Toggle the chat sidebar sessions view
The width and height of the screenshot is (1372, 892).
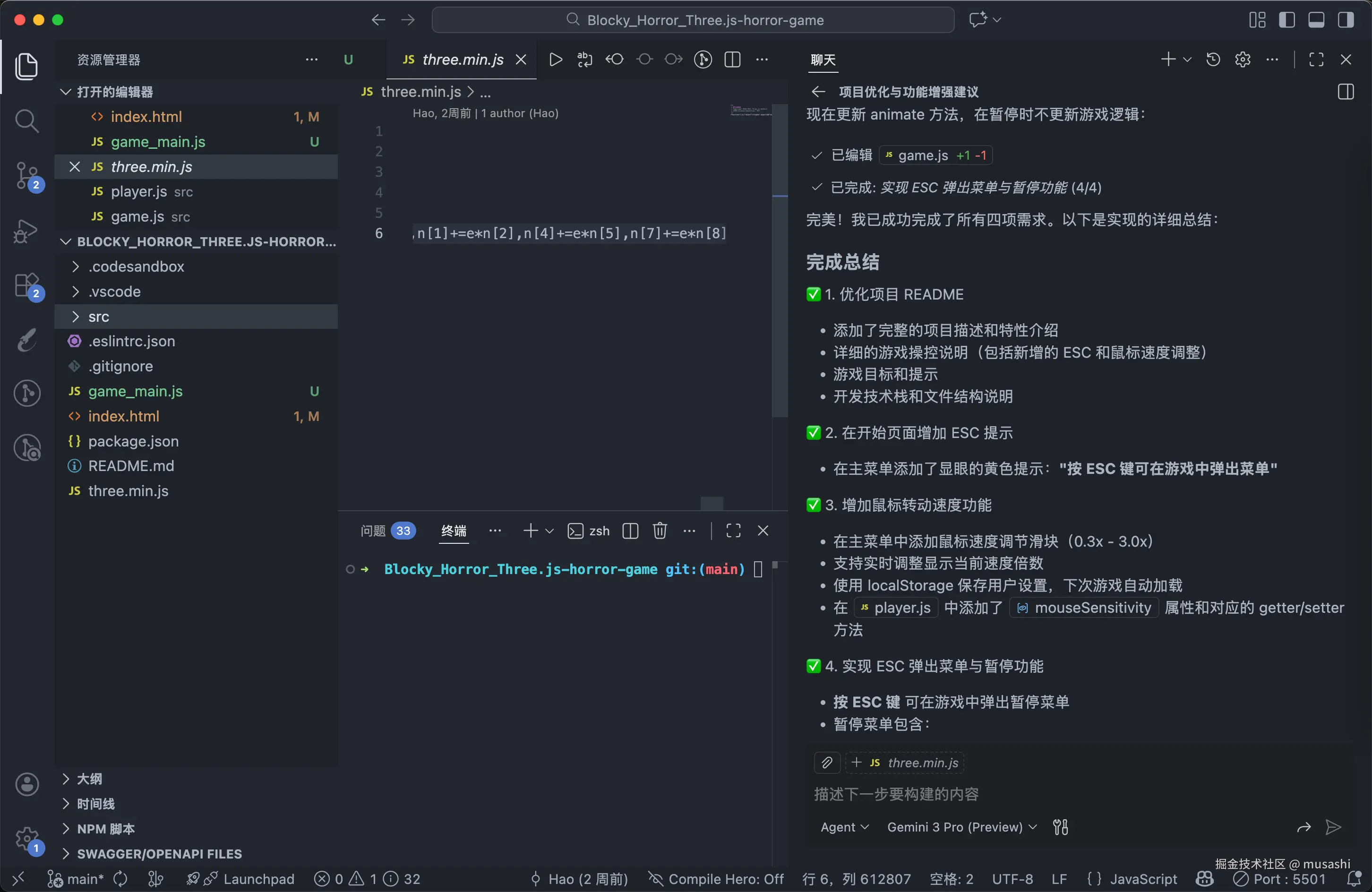tap(1346, 92)
